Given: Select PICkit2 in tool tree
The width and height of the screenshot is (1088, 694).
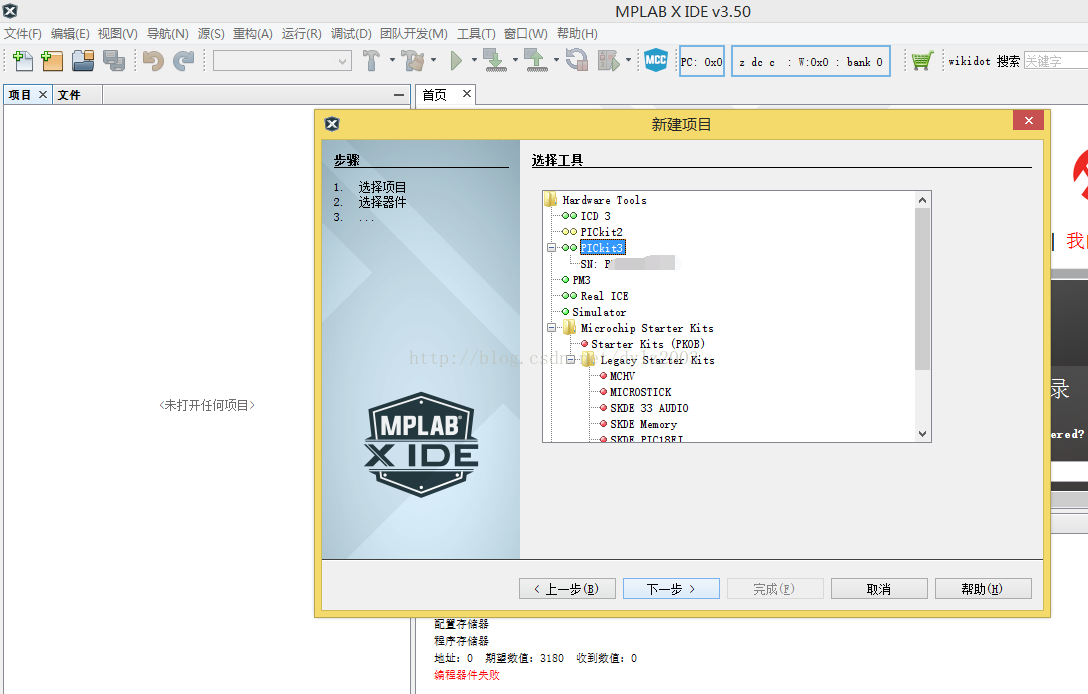Looking at the screenshot, I should pos(602,232).
